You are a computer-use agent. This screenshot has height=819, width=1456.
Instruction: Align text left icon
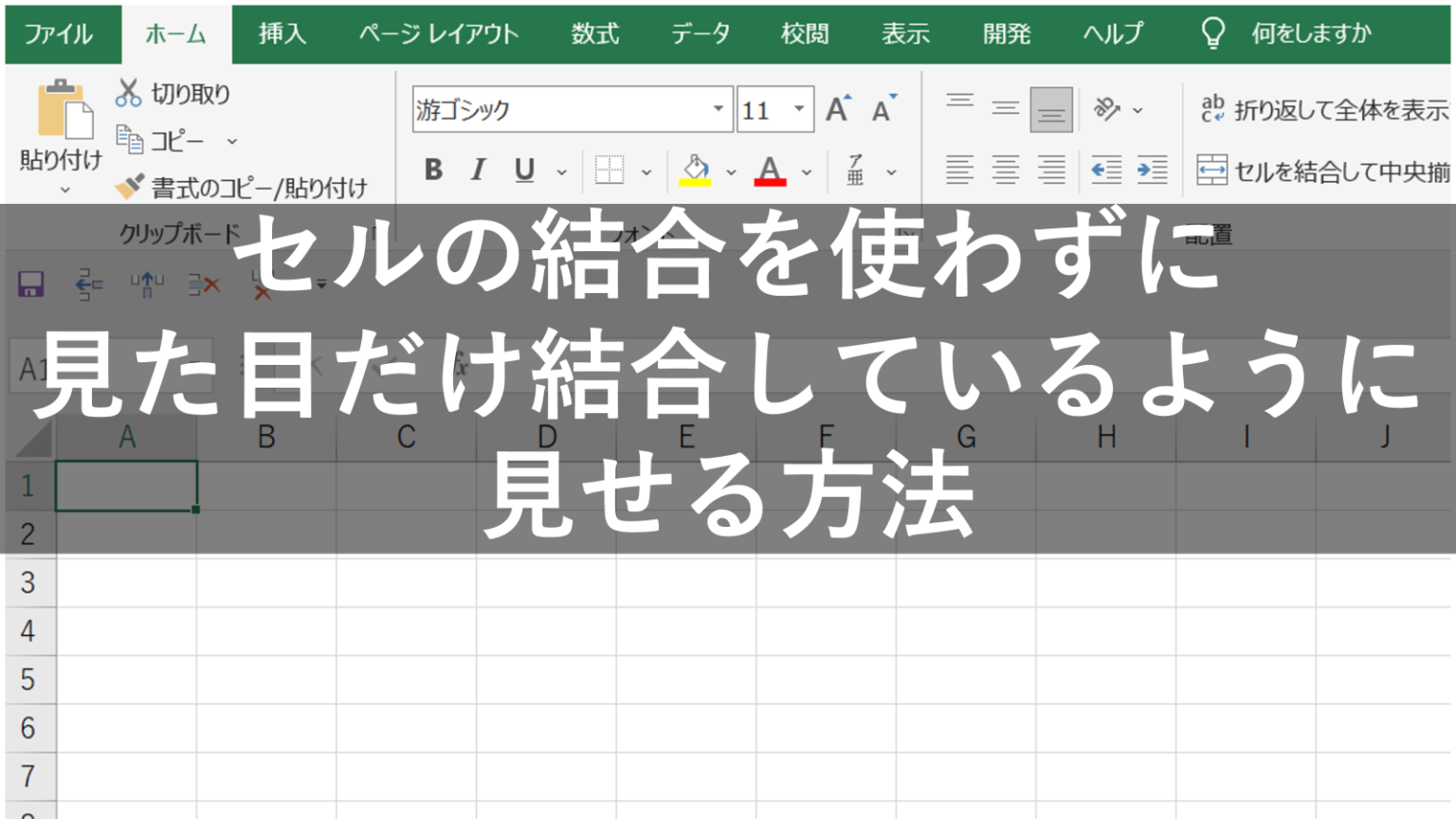tap(959, 170)
